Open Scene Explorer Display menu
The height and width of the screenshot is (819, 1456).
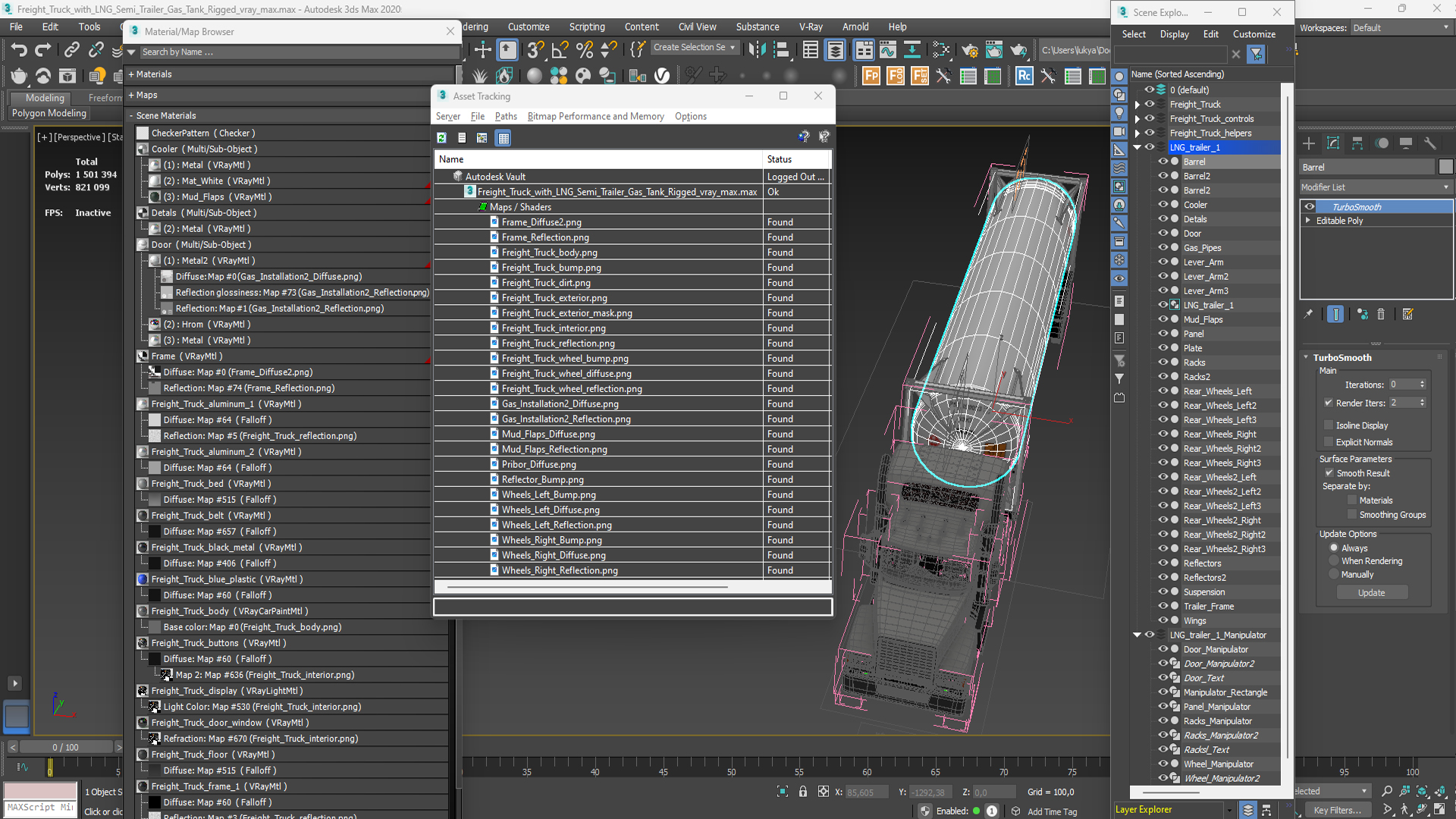[1174, 34]
